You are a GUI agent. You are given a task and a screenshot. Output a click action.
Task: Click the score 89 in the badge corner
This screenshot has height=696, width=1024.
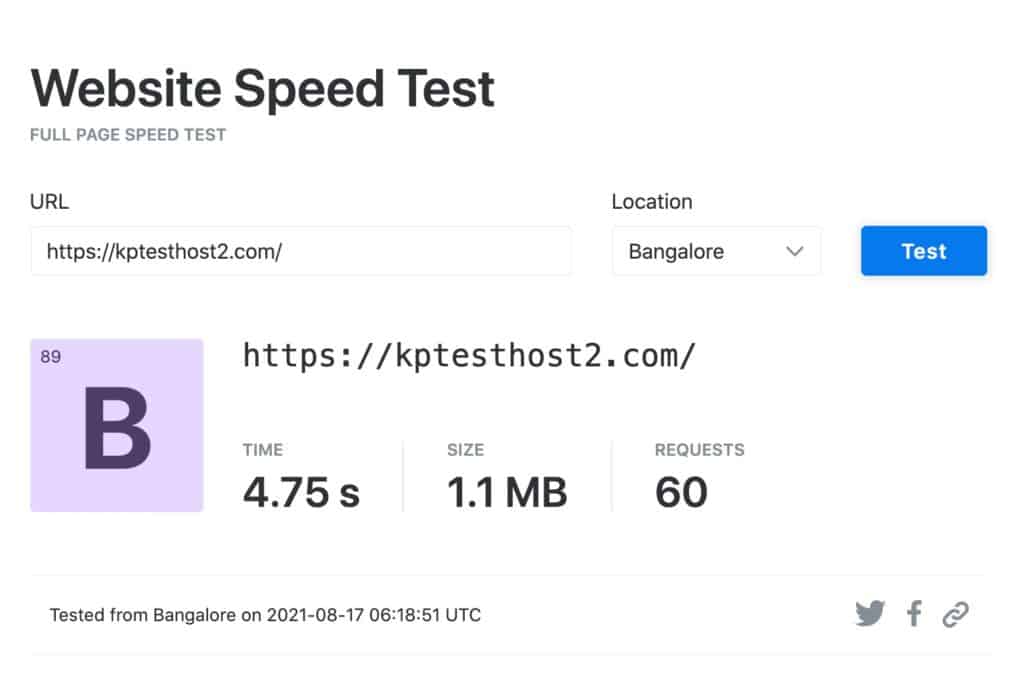(51, 356)
